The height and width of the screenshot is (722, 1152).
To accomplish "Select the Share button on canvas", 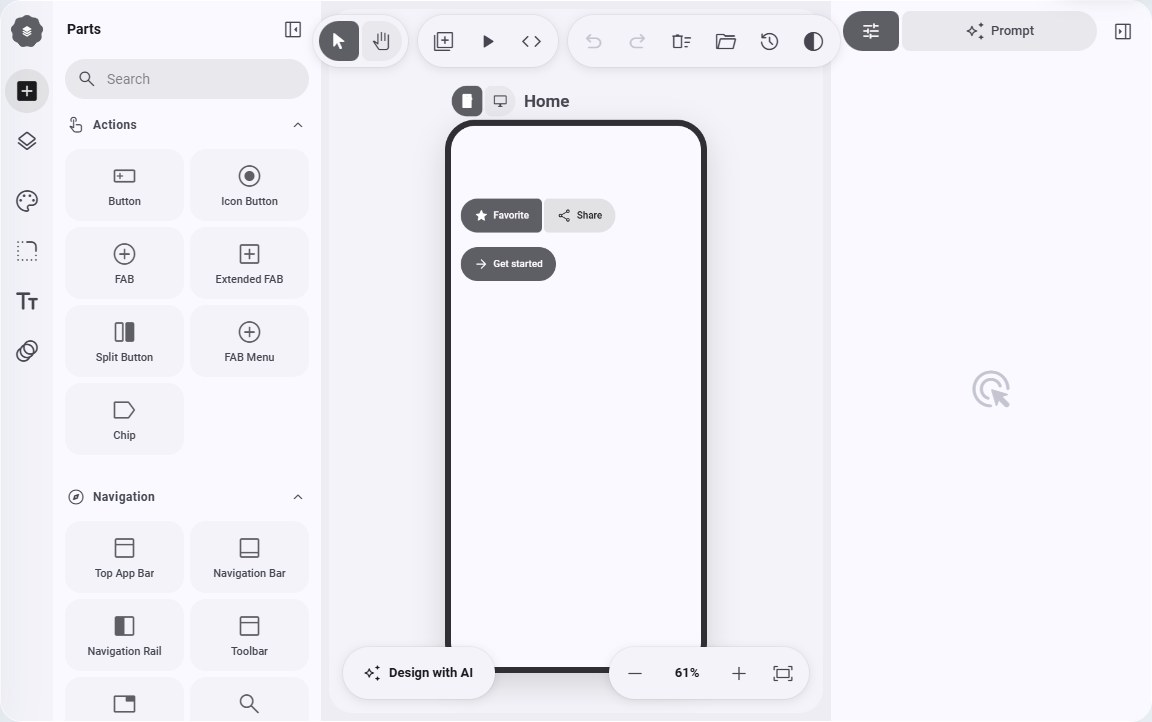I will point(580,215).
